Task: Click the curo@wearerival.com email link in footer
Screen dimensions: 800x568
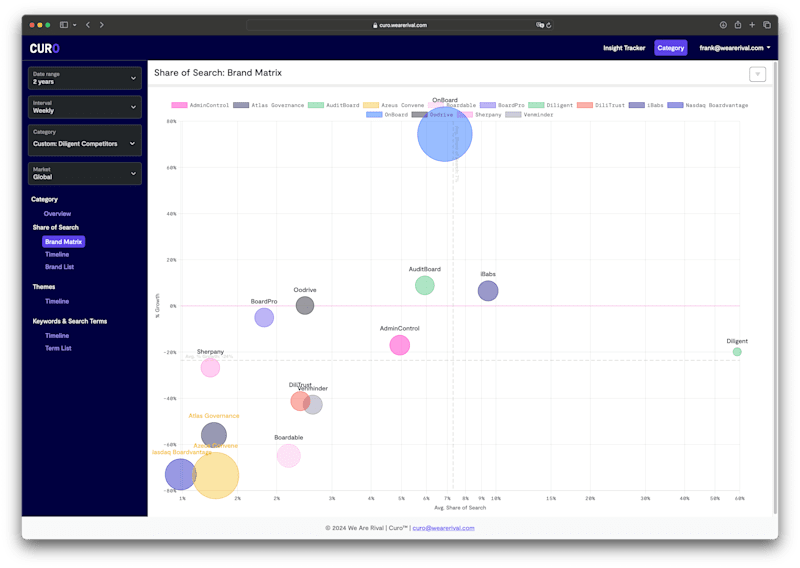Action: pos(443,528)
